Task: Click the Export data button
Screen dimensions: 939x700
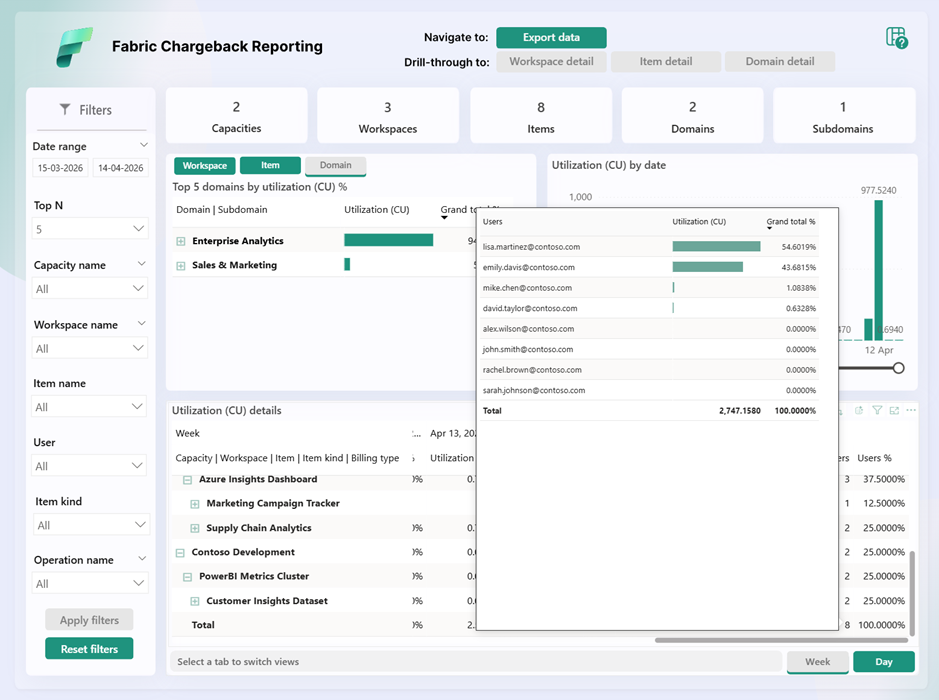Action: (x=551, y=37)
